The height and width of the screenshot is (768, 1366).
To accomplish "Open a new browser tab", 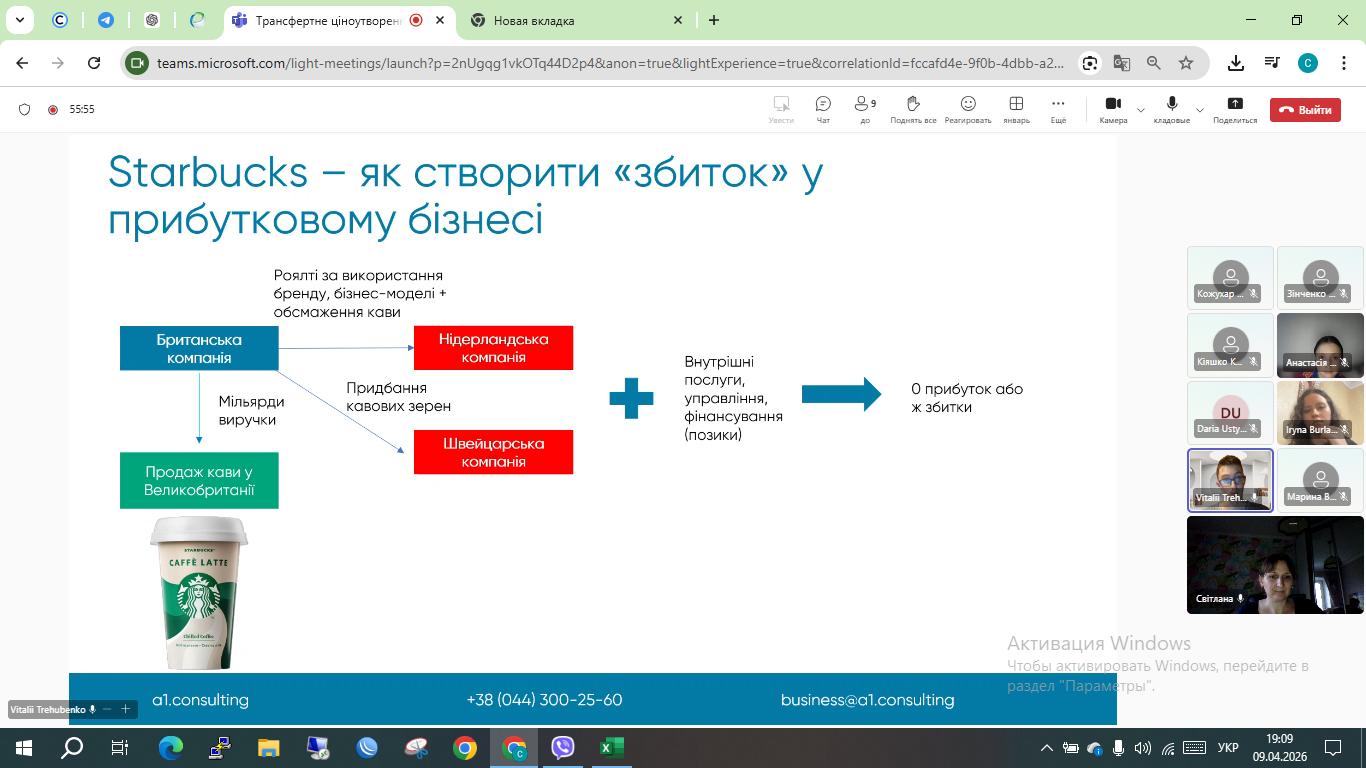I will (x=714, y=20).
